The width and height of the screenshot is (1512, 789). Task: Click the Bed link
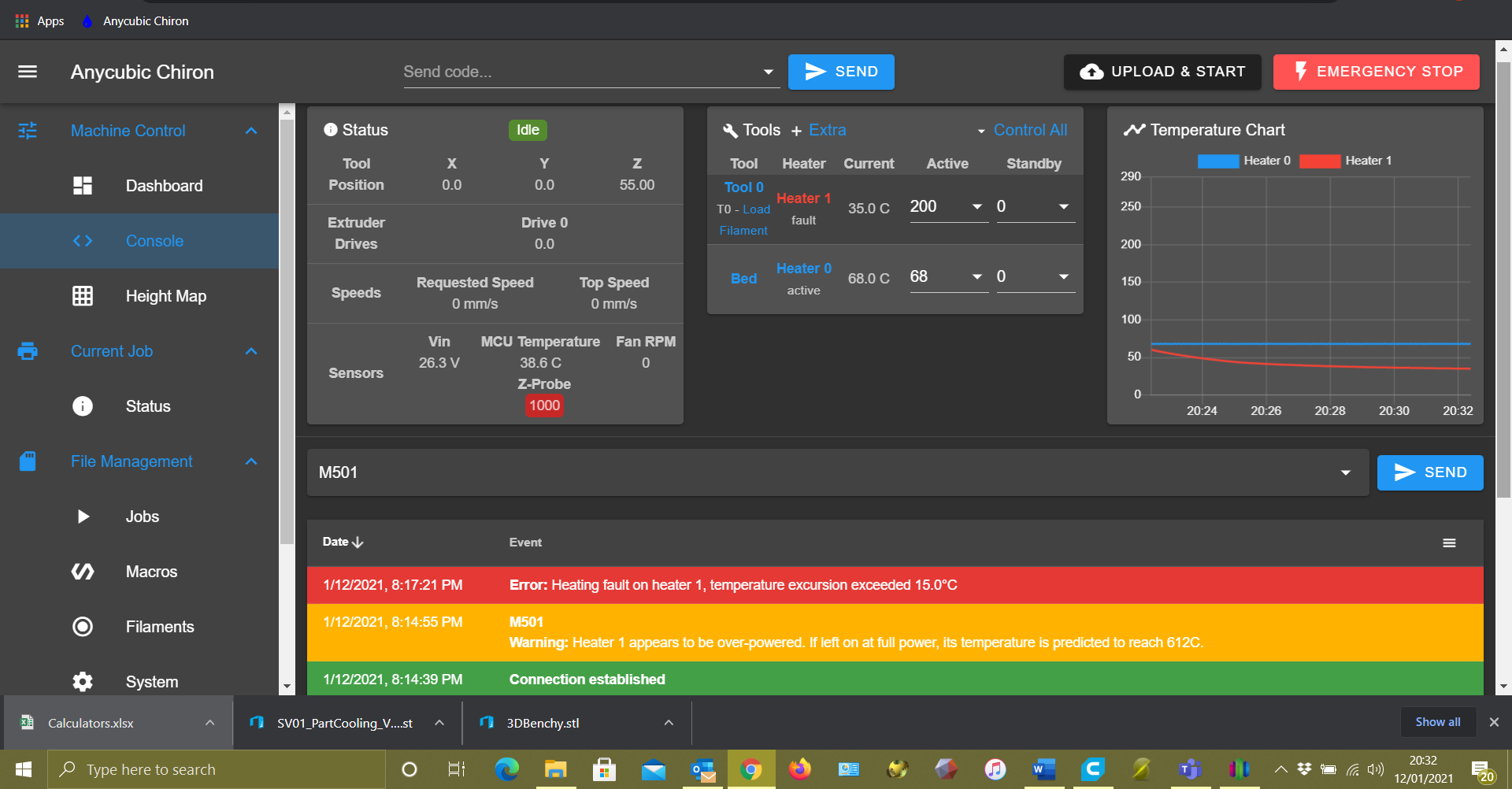(x=743, y=279)
